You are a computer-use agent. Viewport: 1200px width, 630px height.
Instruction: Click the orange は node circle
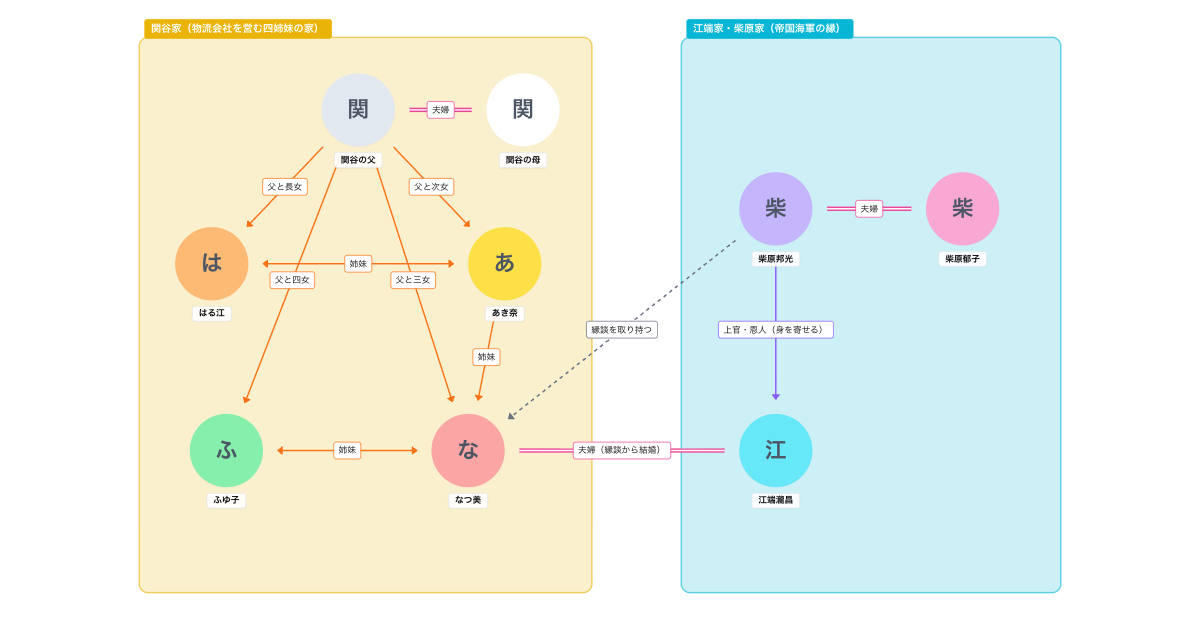click(212, 264)
